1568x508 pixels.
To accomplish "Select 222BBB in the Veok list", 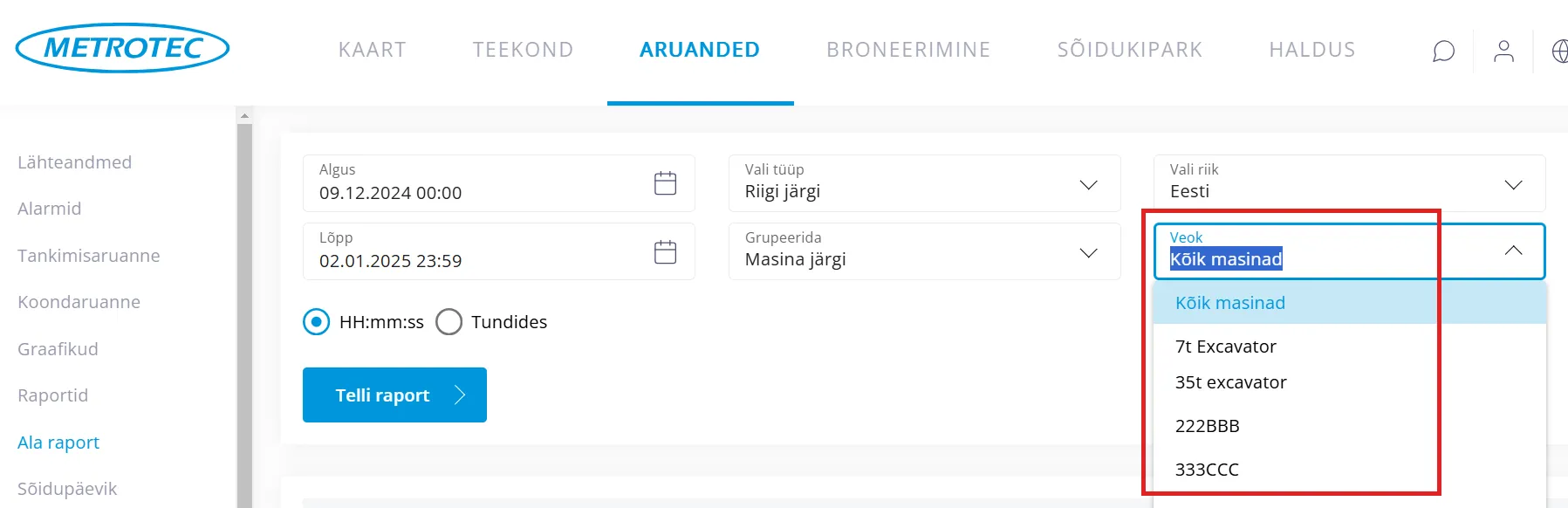I will coord(1207,426).
